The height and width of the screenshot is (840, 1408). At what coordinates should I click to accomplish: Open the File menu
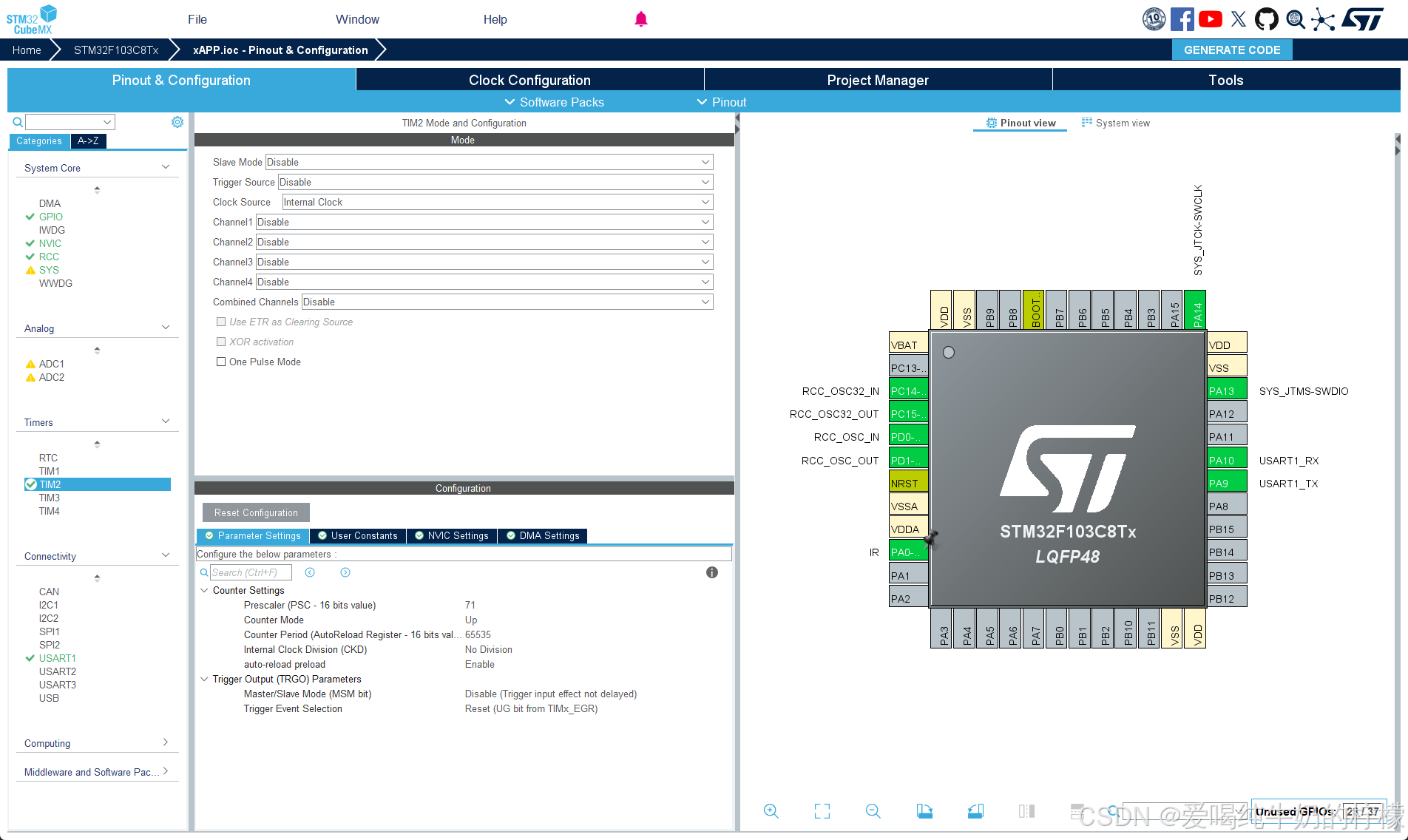[197, 19]
